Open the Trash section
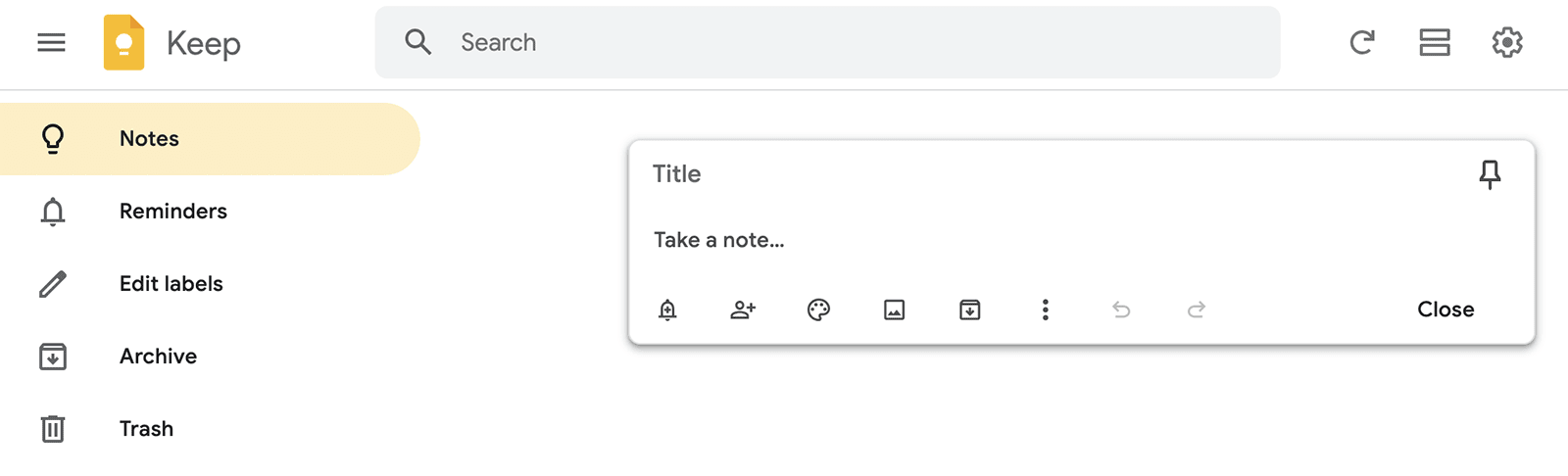This screenshot has height=476, width=1568. 146,429
